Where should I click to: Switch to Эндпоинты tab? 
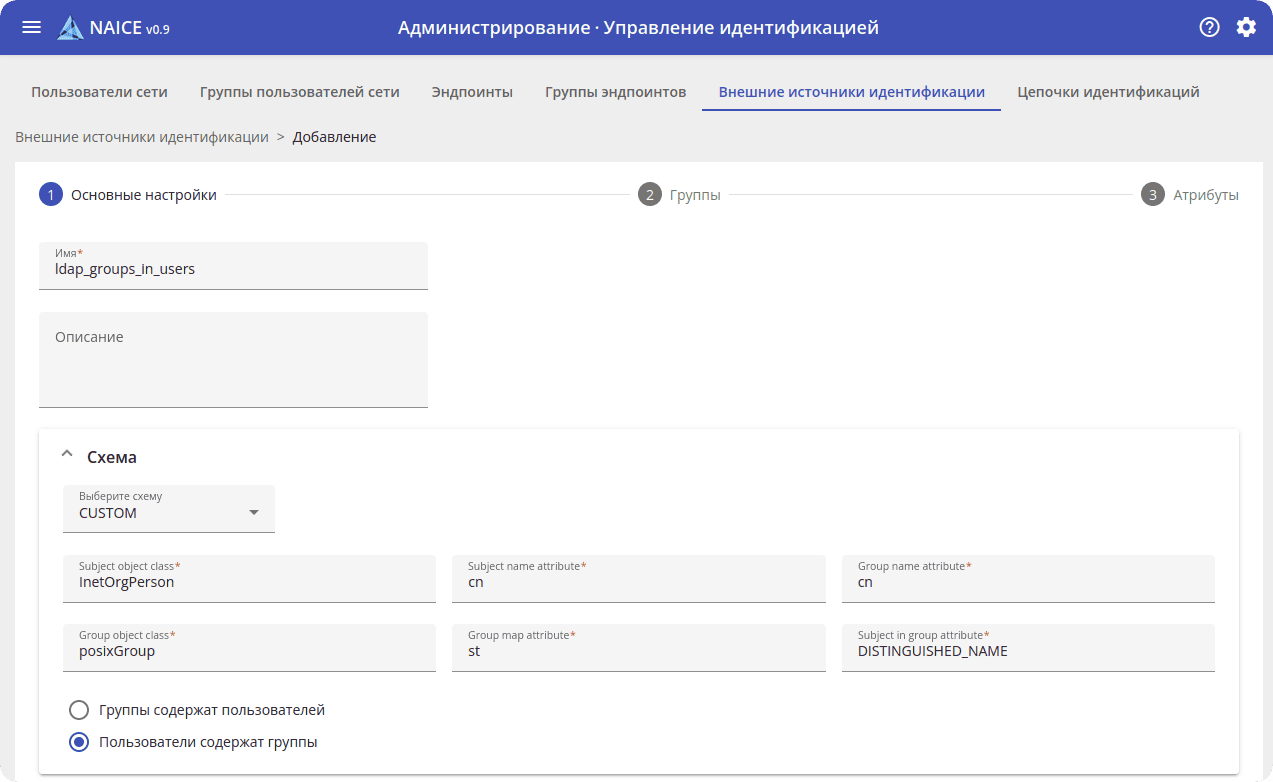click(472, 92)
